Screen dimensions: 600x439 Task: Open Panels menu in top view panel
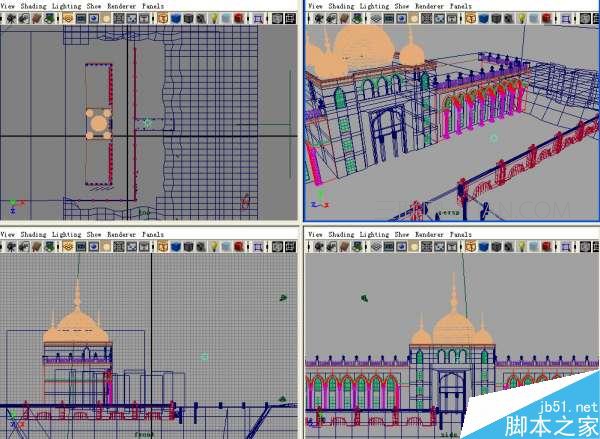(x=153, y=6)
